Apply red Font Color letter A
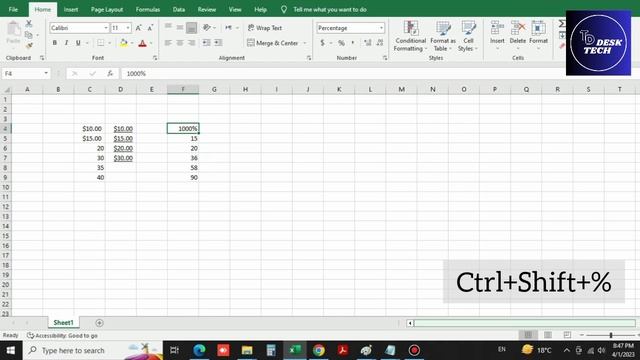640x360 pixels. 142,43
